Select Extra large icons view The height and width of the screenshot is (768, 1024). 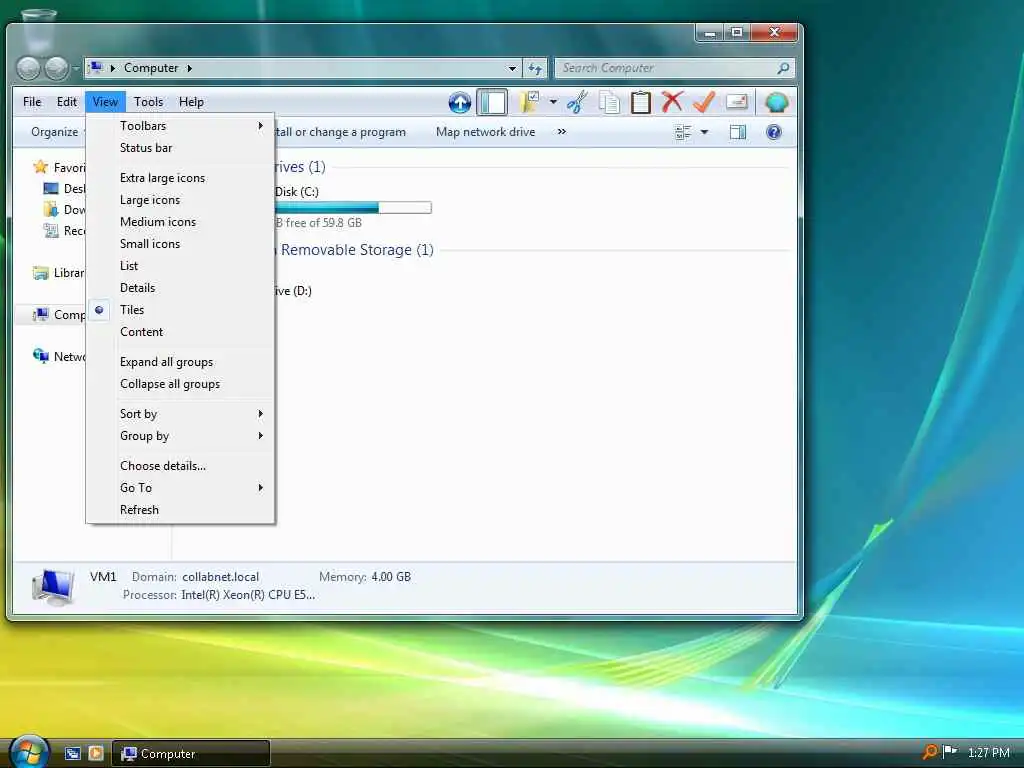[180, 178]
